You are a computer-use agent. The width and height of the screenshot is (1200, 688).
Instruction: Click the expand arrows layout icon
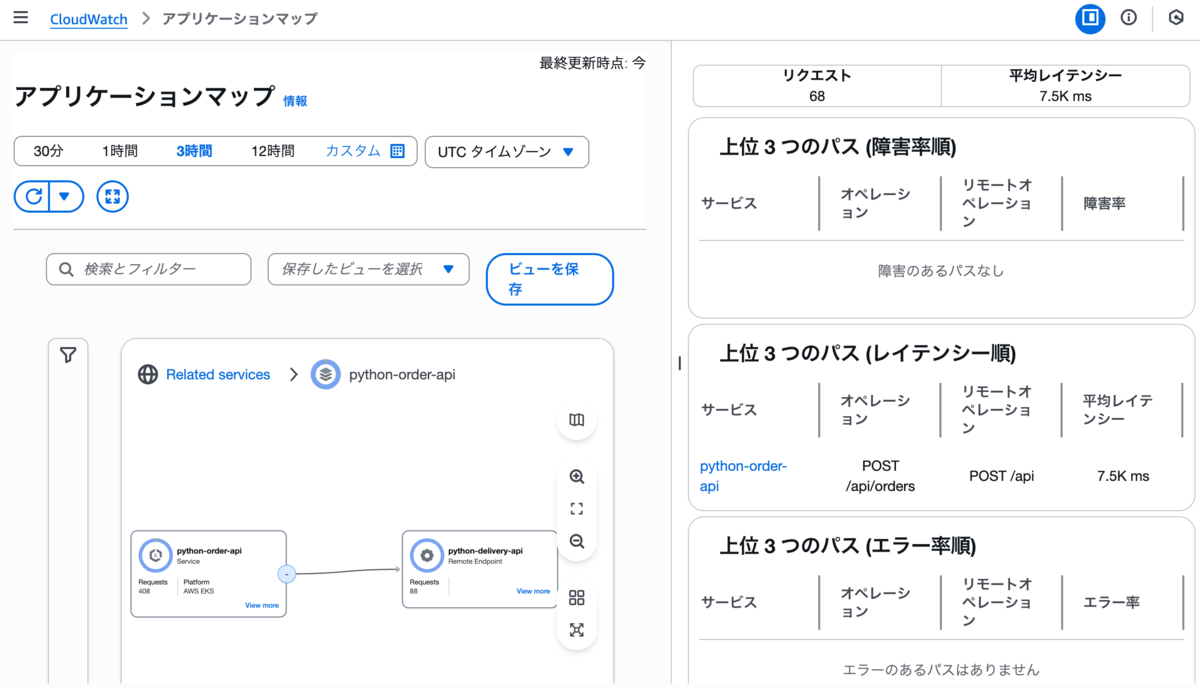[576, 630]
